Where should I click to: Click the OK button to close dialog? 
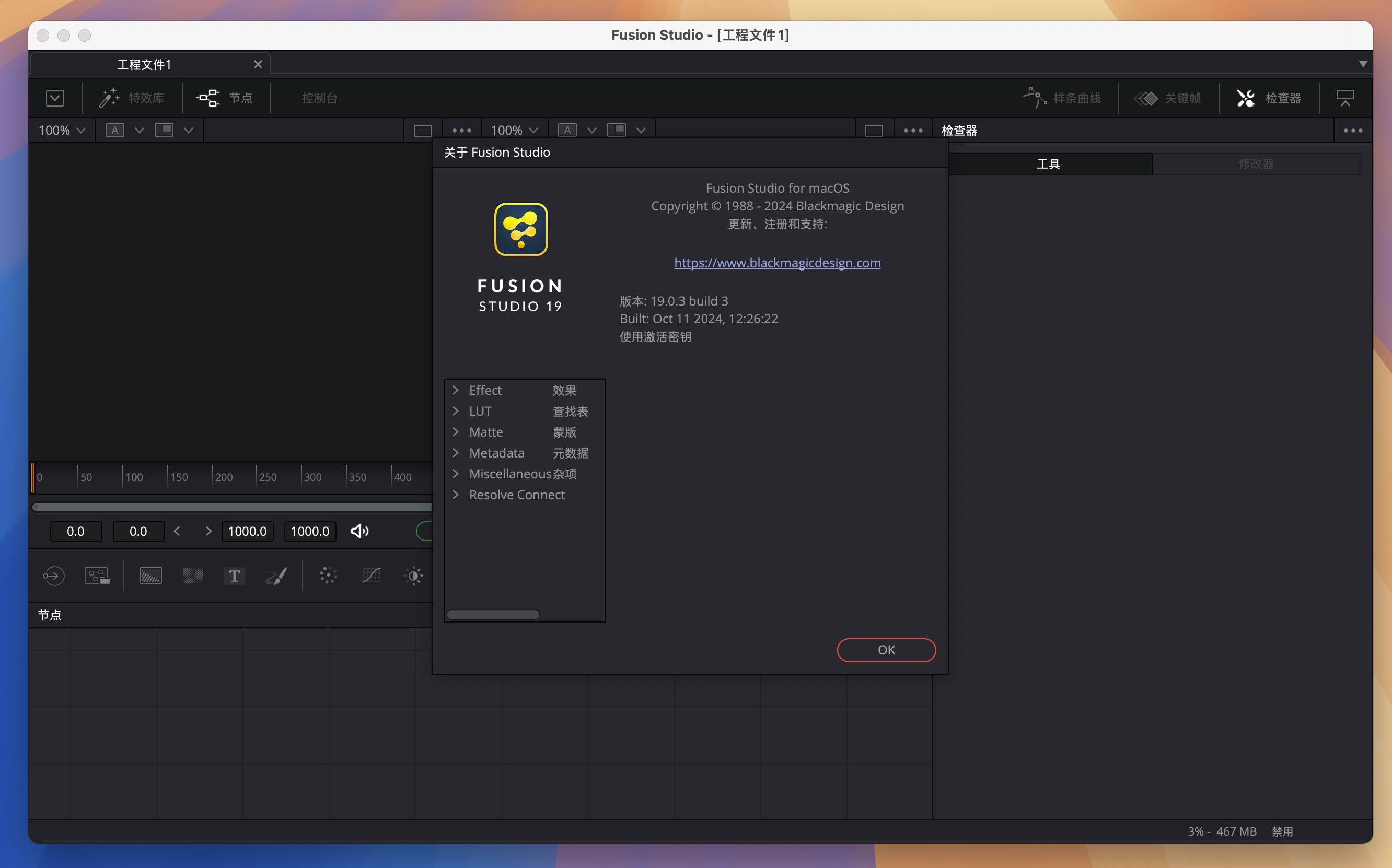point(885,649)
